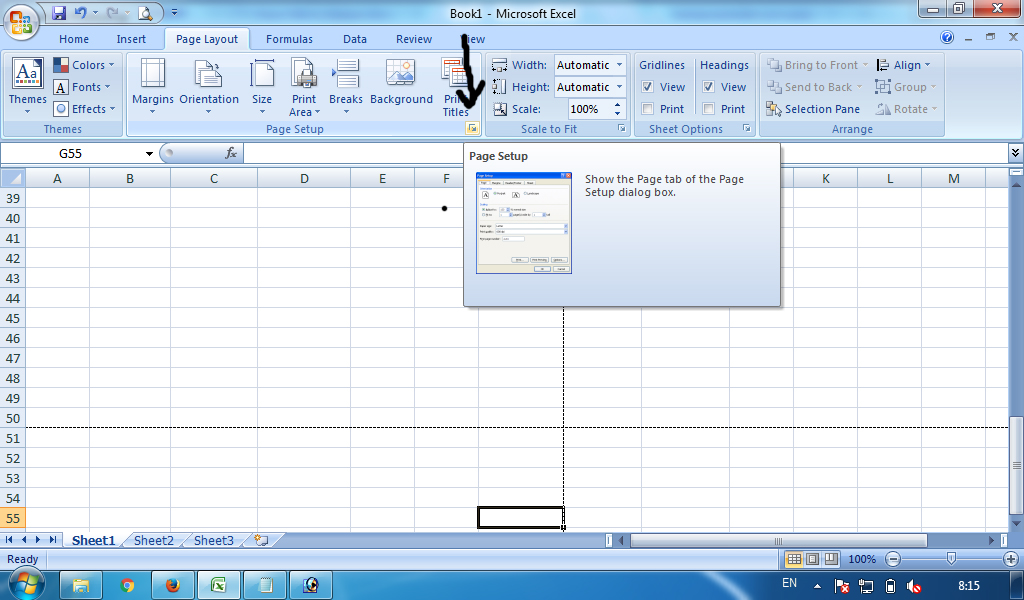Click the Scale percentage field

tap(590, 109)
